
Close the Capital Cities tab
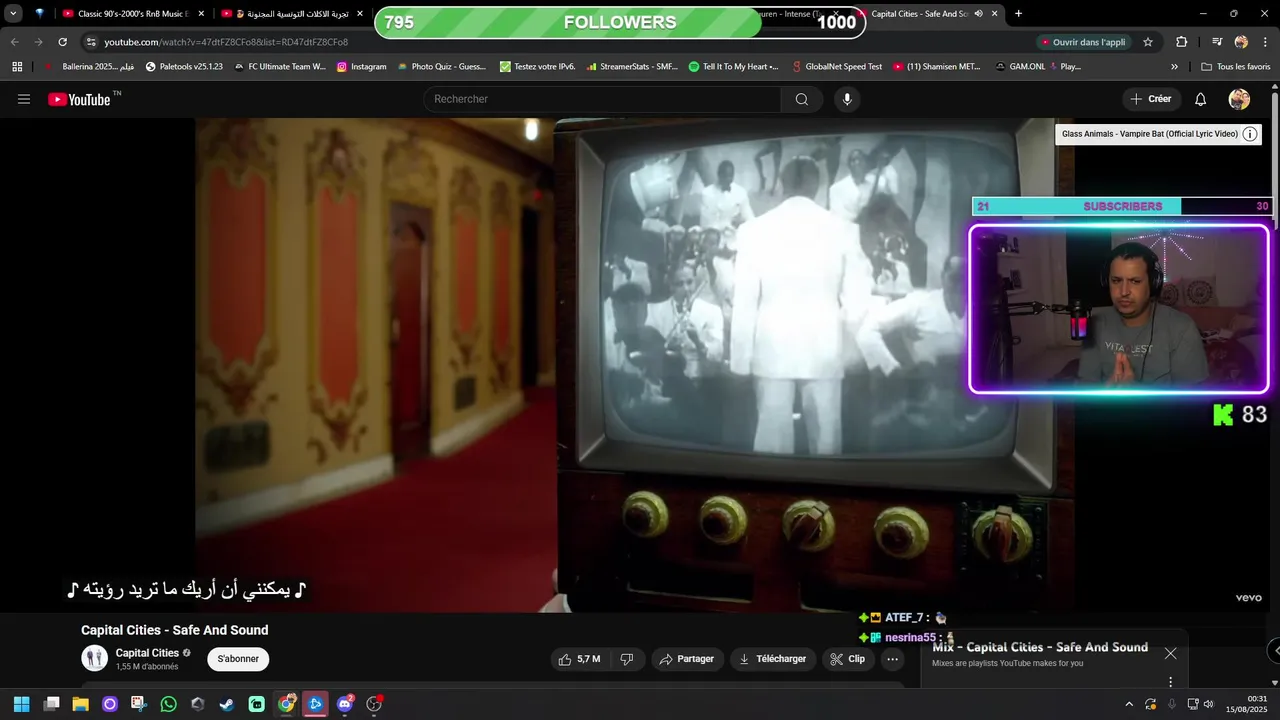[x=994, y=14]
